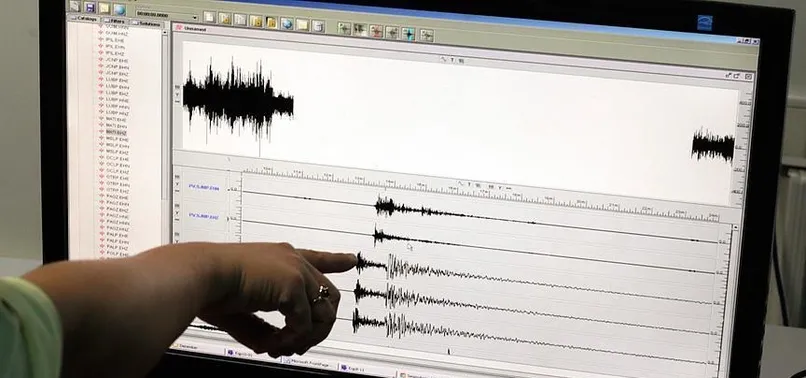
Task: Open Microsoft FrontPage from the taskbar
Action: pyautogui.click(x=310, y=362)
